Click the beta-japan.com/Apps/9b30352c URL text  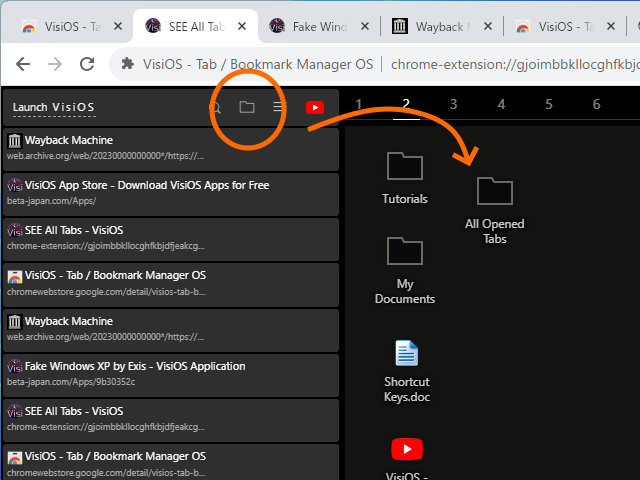click(71, 382)
